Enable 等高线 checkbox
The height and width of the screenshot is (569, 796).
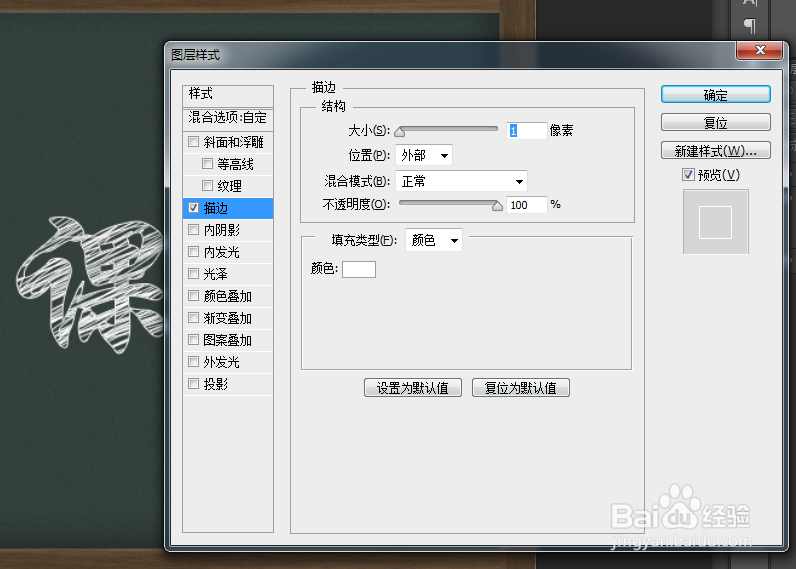[207, 163]
